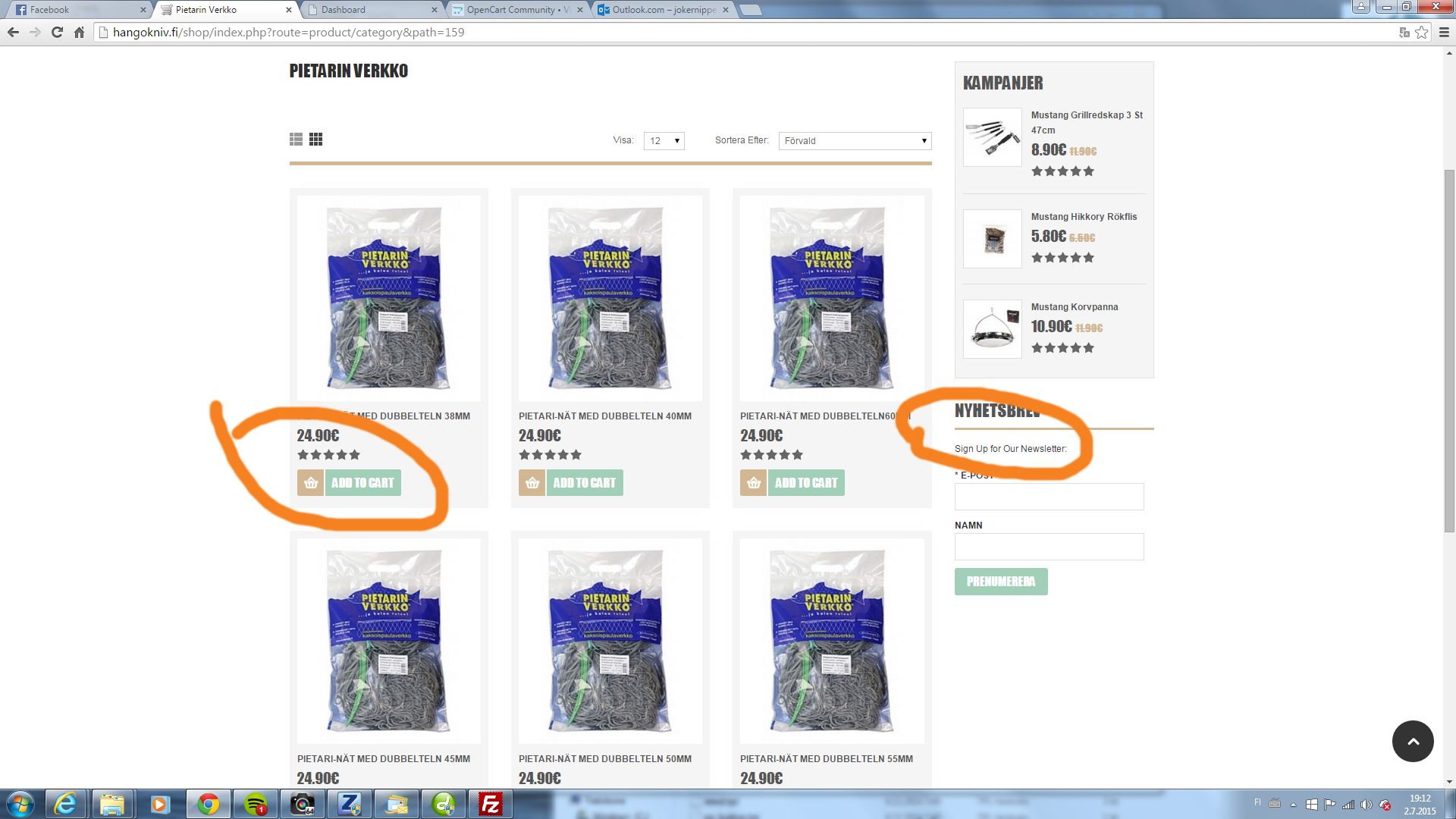Open Mustang Hikkory Rökflis link
Image resolution: width=1456 pixels, height=819 pixels.
tap(1084, 217)
